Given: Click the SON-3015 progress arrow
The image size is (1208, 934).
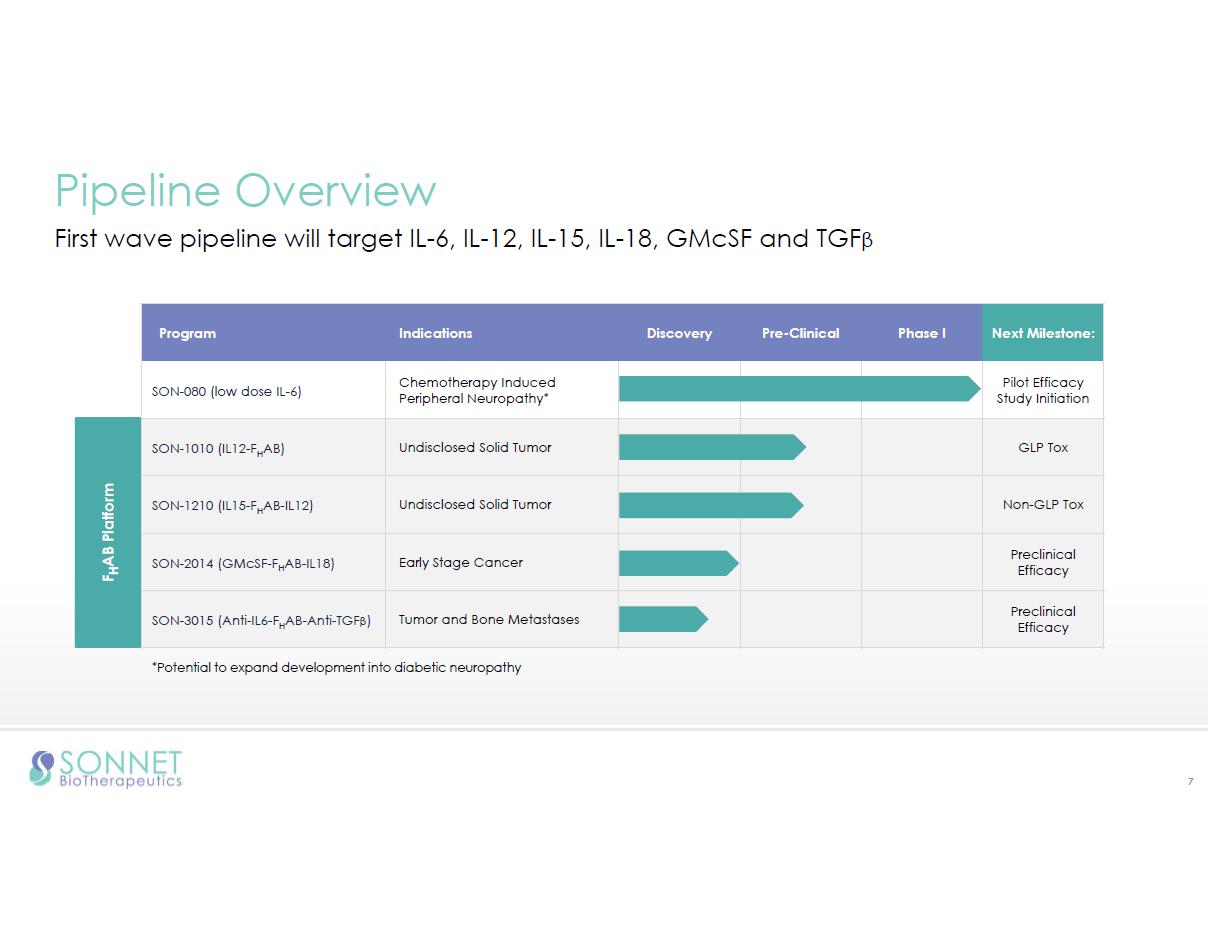Looking at the screenshot, I should (662, 620).
